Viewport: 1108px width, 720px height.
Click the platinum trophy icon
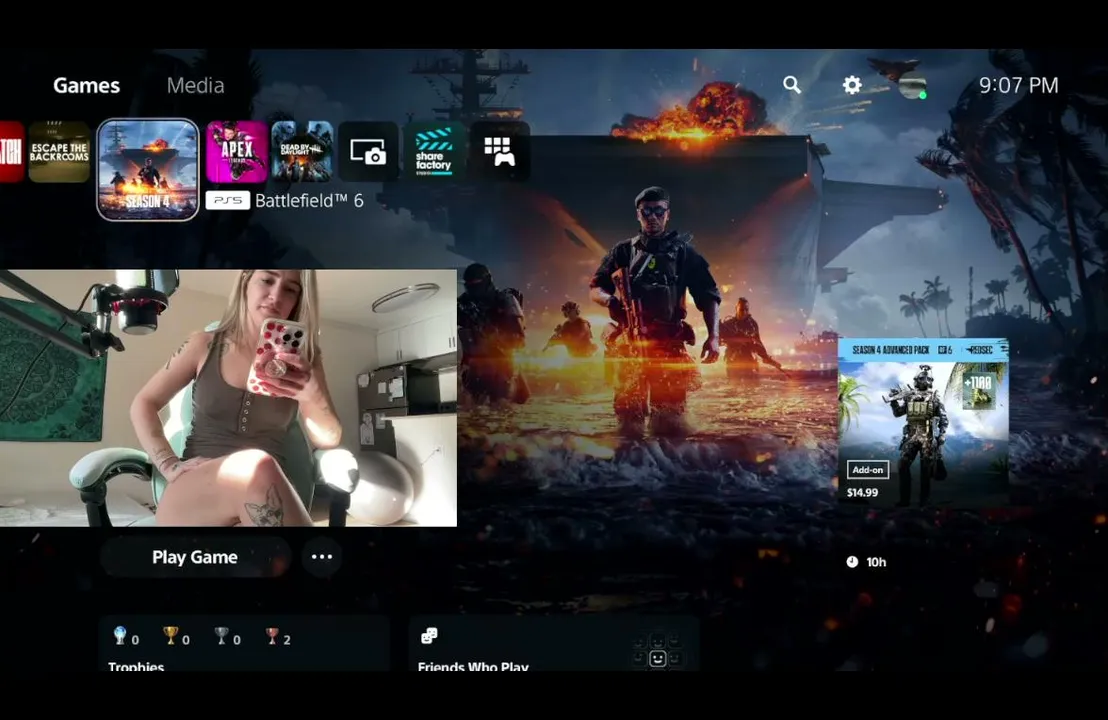pos(120,636)
